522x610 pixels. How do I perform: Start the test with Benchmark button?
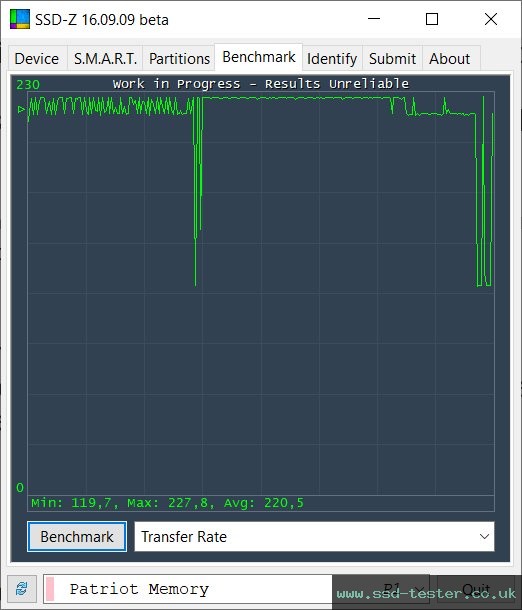(77, 536)
